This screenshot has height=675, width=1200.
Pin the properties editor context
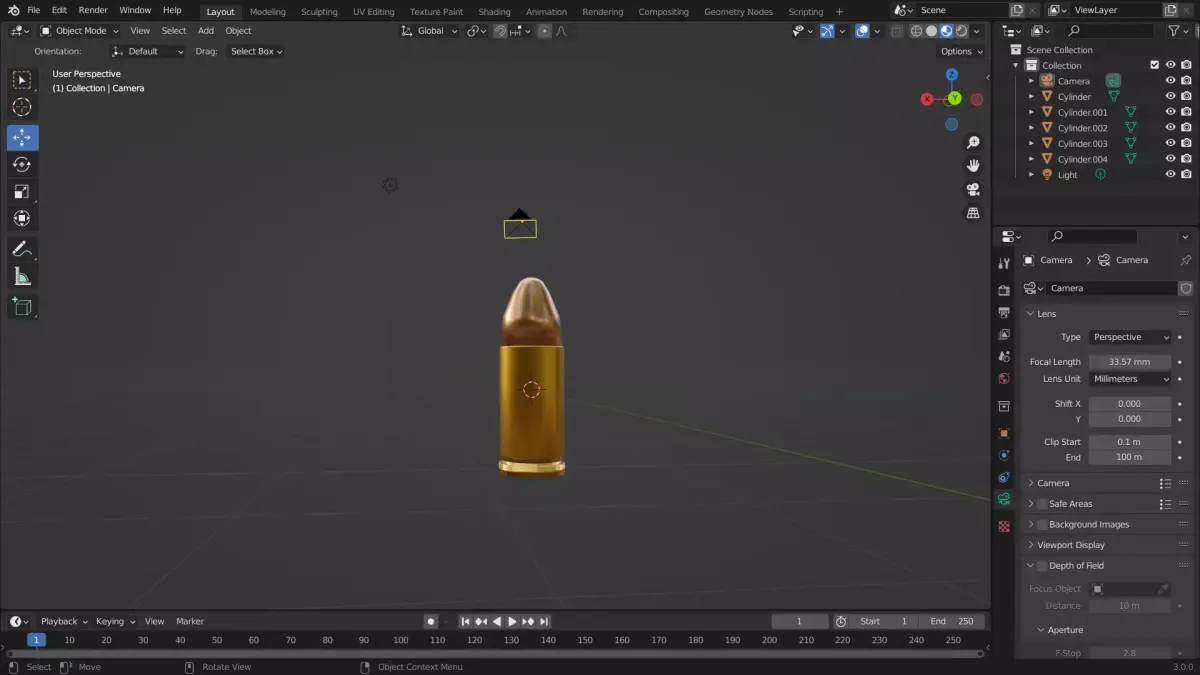tap(1185, 260)
